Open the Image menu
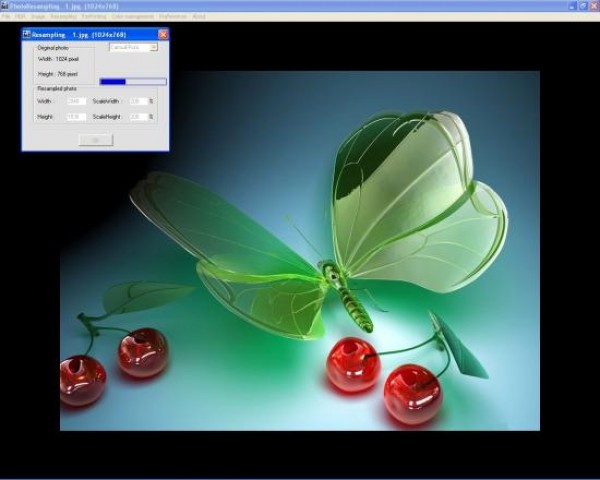 pos(38,16)
